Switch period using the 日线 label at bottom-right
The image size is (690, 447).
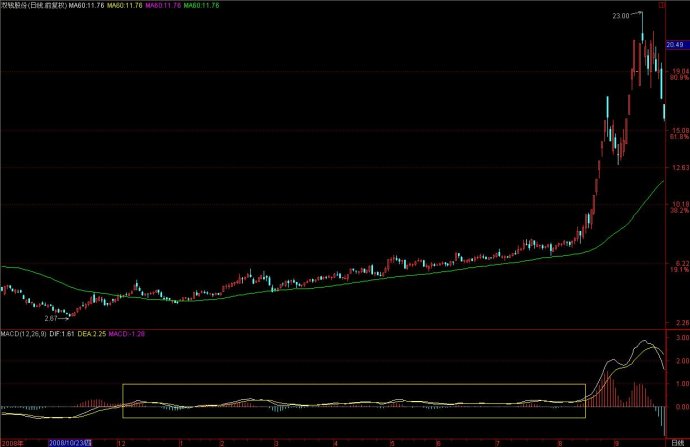point(677,441)
